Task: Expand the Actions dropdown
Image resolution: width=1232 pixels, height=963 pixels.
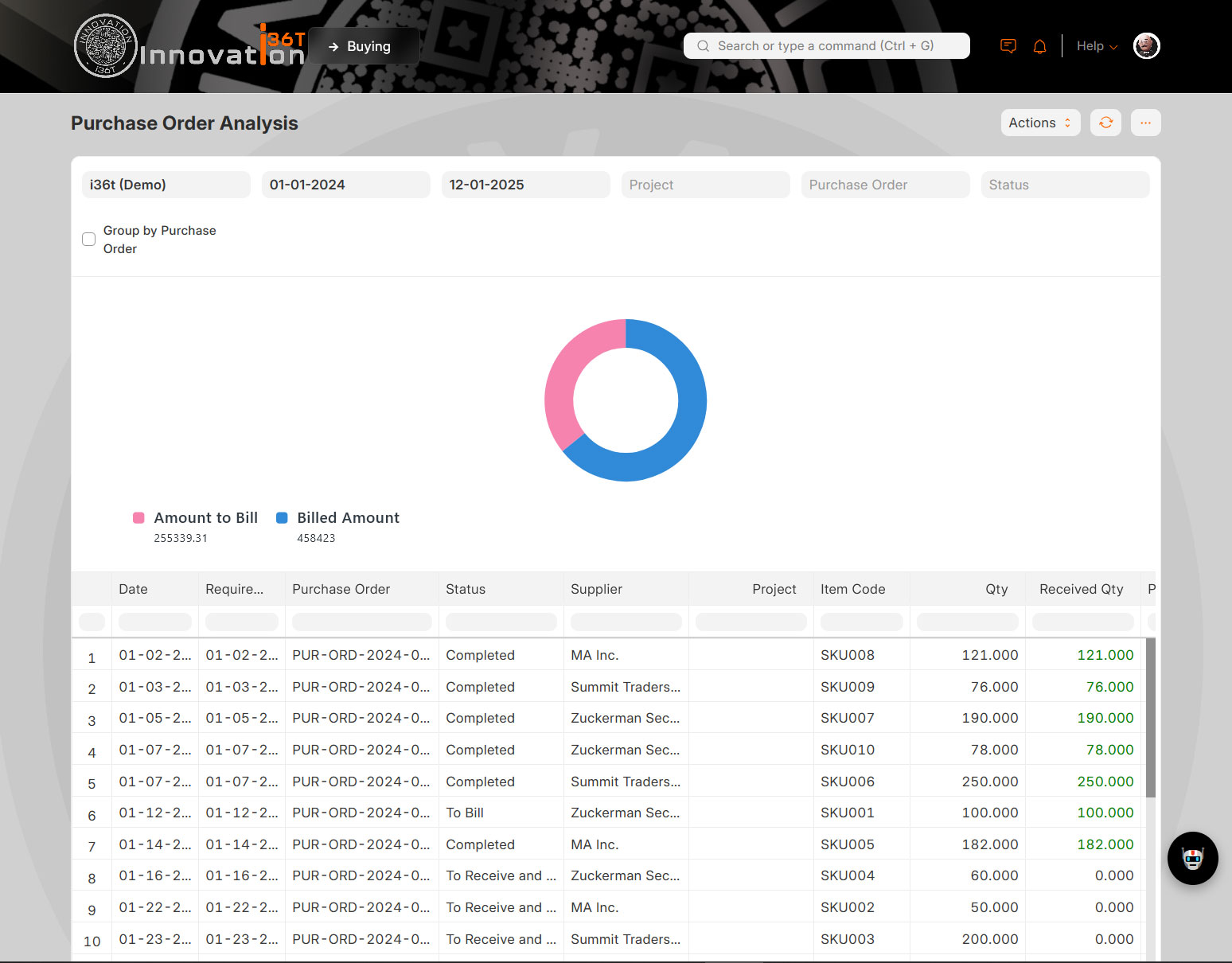Action: pyautogui.click(x=1039, y=123)
